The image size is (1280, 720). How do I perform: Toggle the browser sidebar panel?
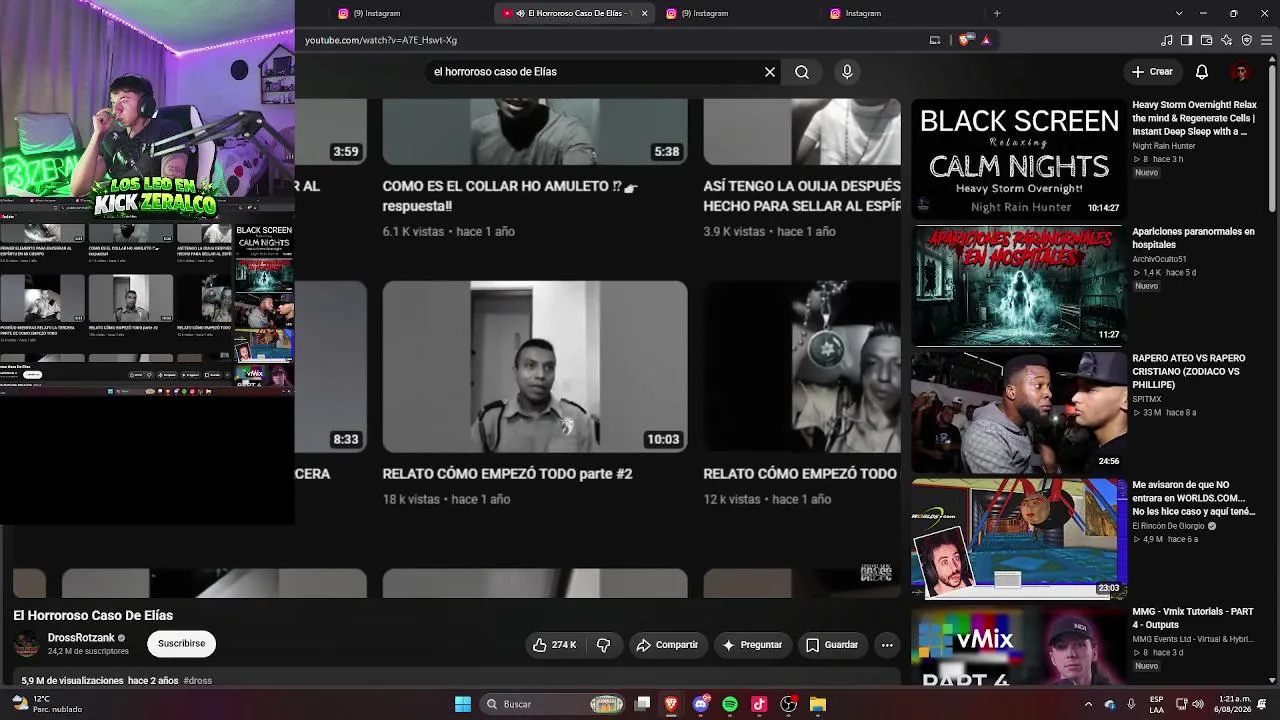tap(1186, 40)
